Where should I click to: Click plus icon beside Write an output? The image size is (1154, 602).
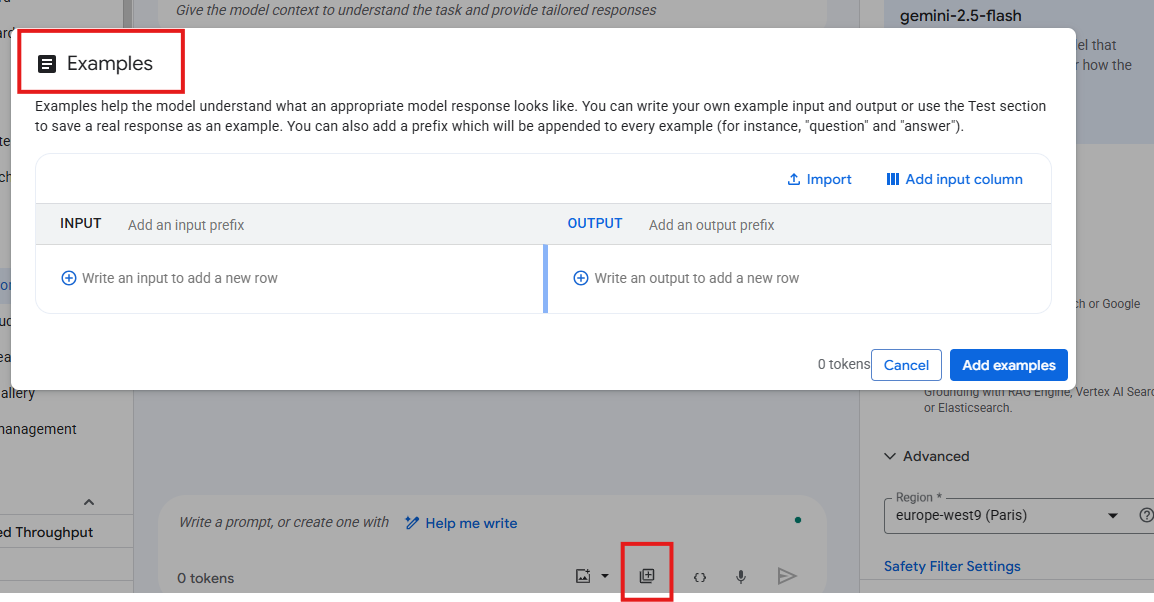point(581,278)
